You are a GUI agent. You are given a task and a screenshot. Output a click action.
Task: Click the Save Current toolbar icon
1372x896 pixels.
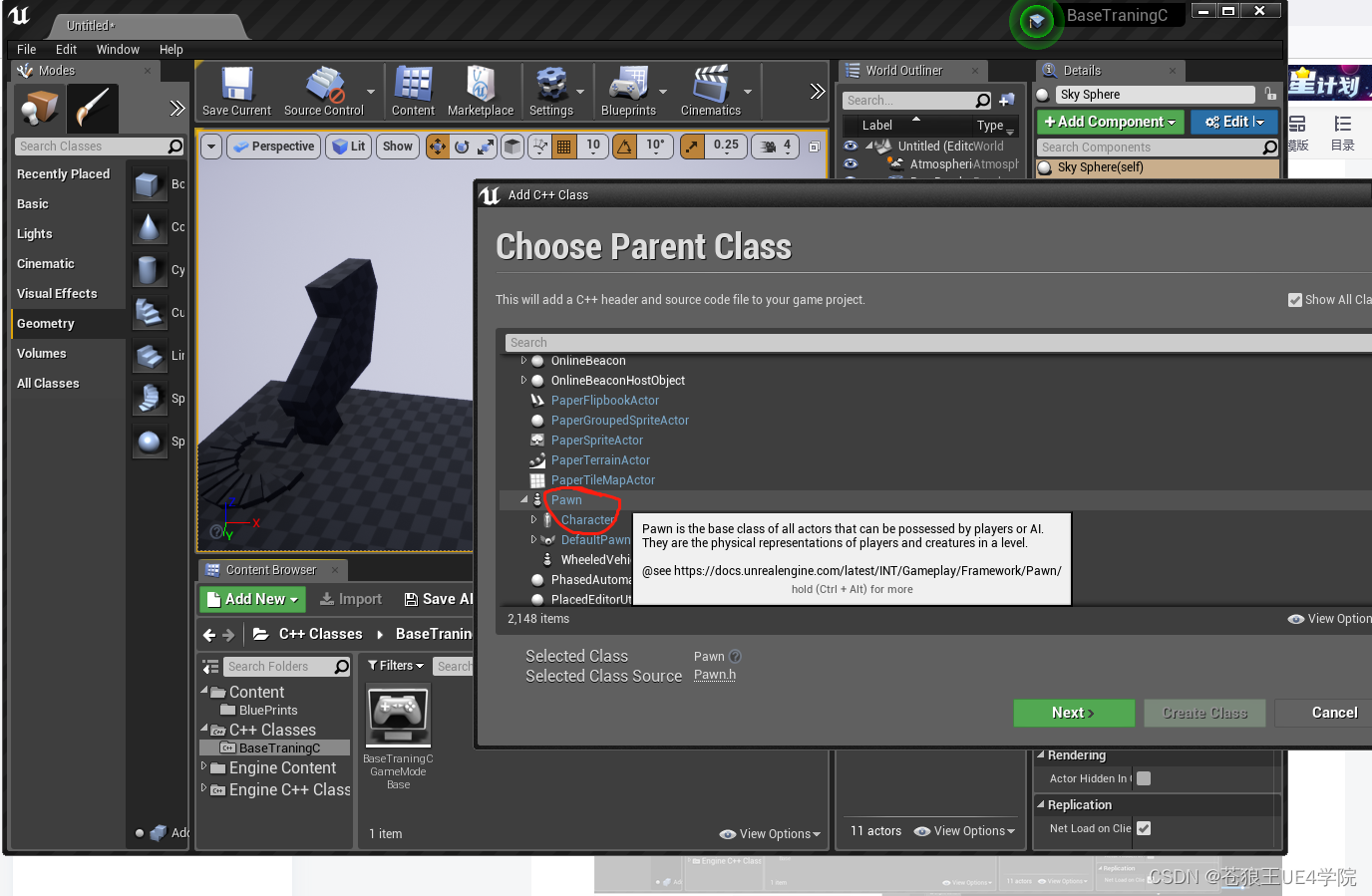pyautogui.click(x=236, y=91)
